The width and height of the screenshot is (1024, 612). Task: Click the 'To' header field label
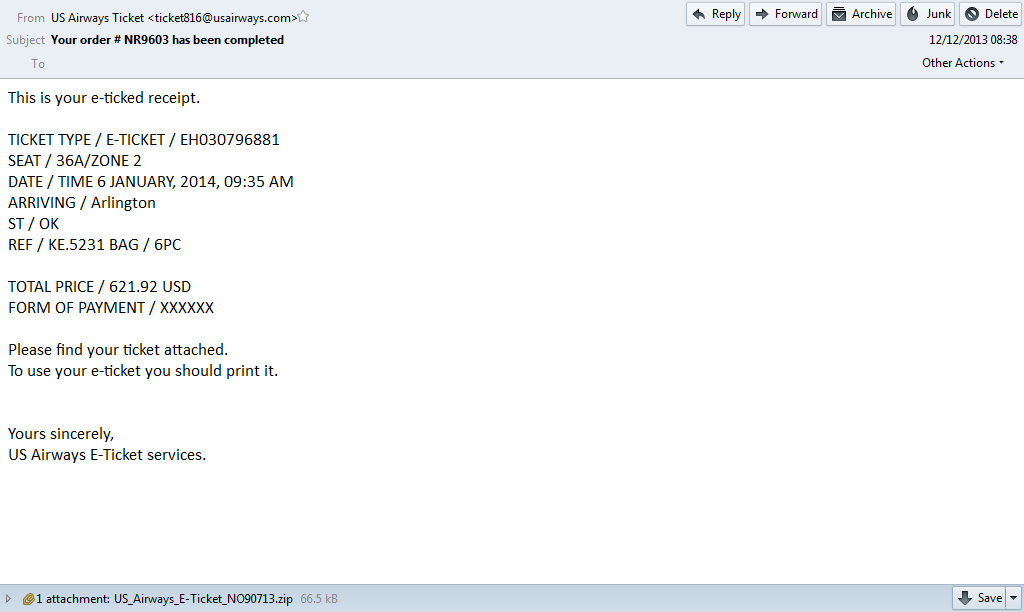(38, 64)
